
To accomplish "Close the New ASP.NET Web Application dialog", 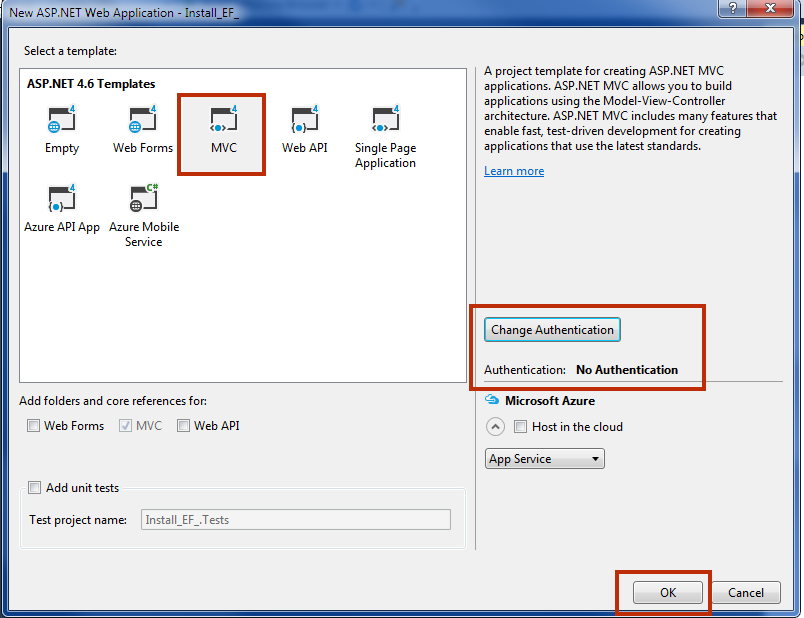I will tap(770, 8).
